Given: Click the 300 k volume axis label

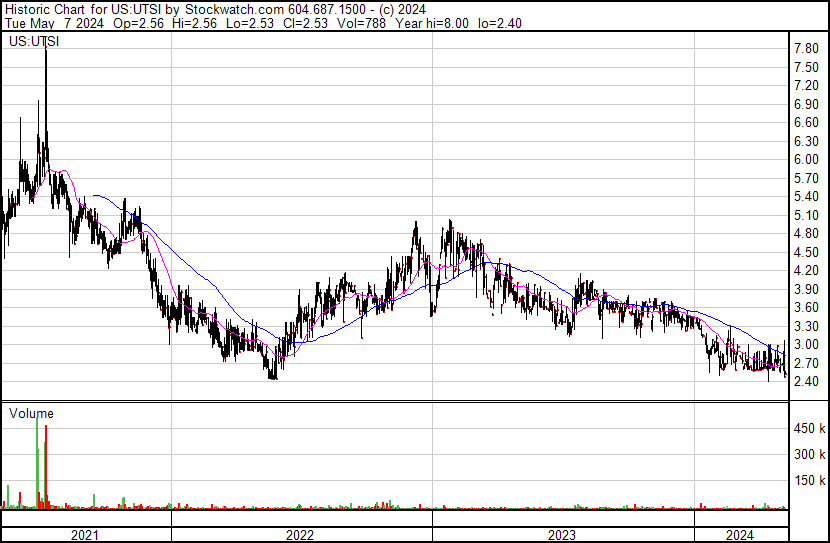Looking at the screenshot, I should pos(809,455).
